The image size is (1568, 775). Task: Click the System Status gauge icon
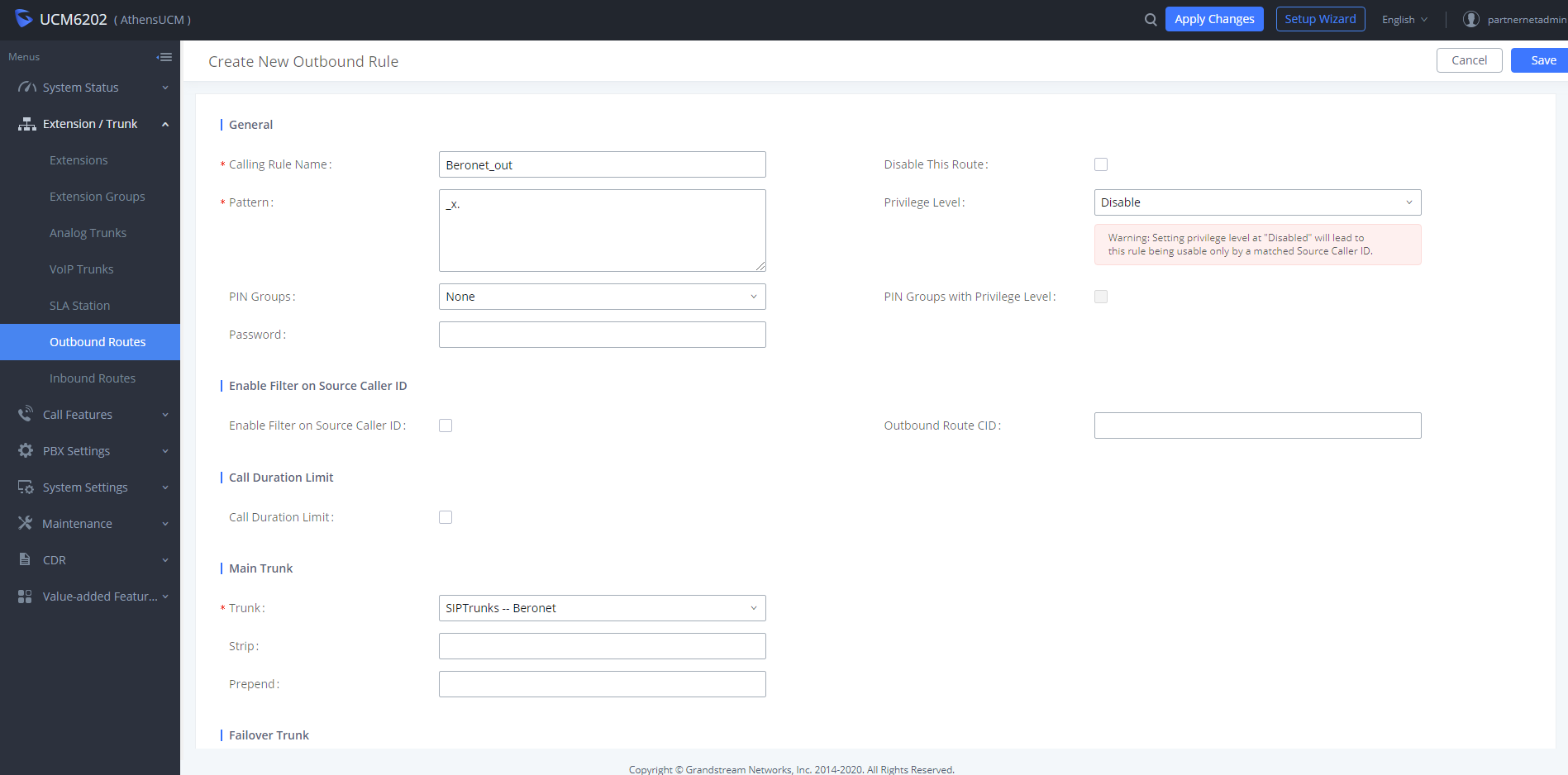click(x=26, y=88)
